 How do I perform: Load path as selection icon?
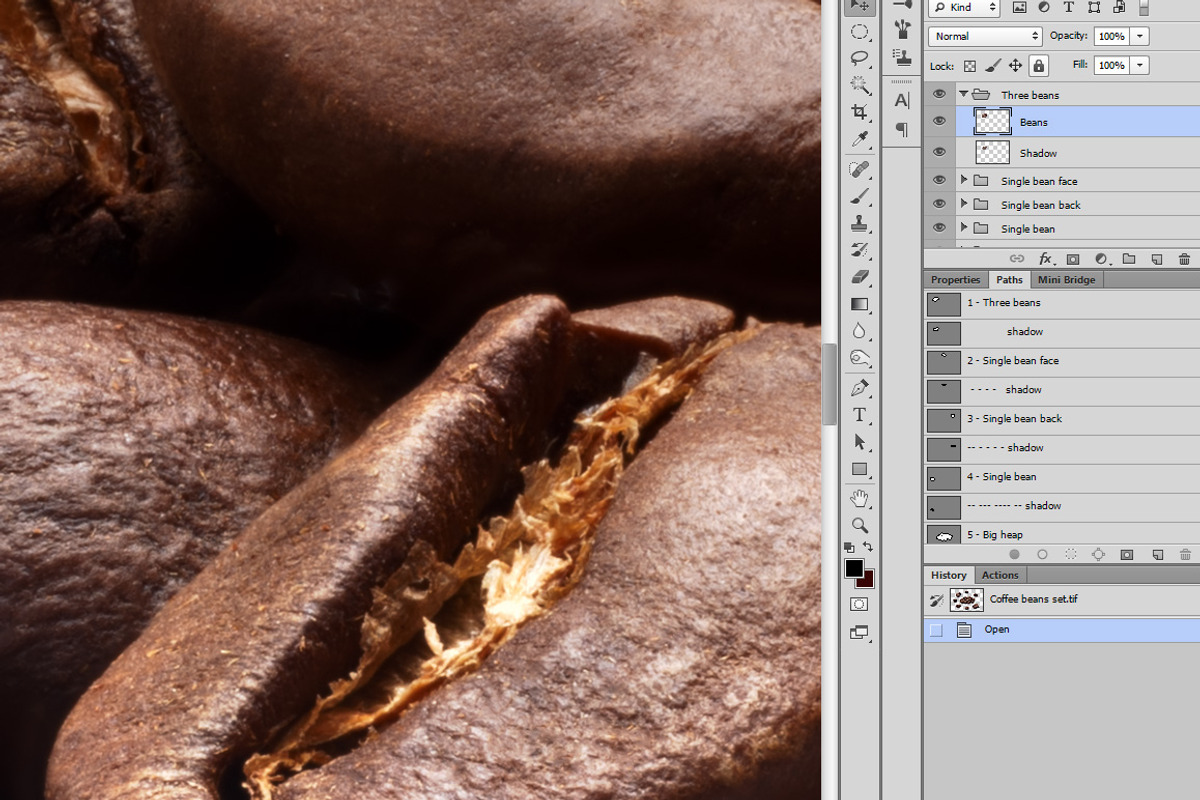pyautogui.click(x=1070, y=554)
